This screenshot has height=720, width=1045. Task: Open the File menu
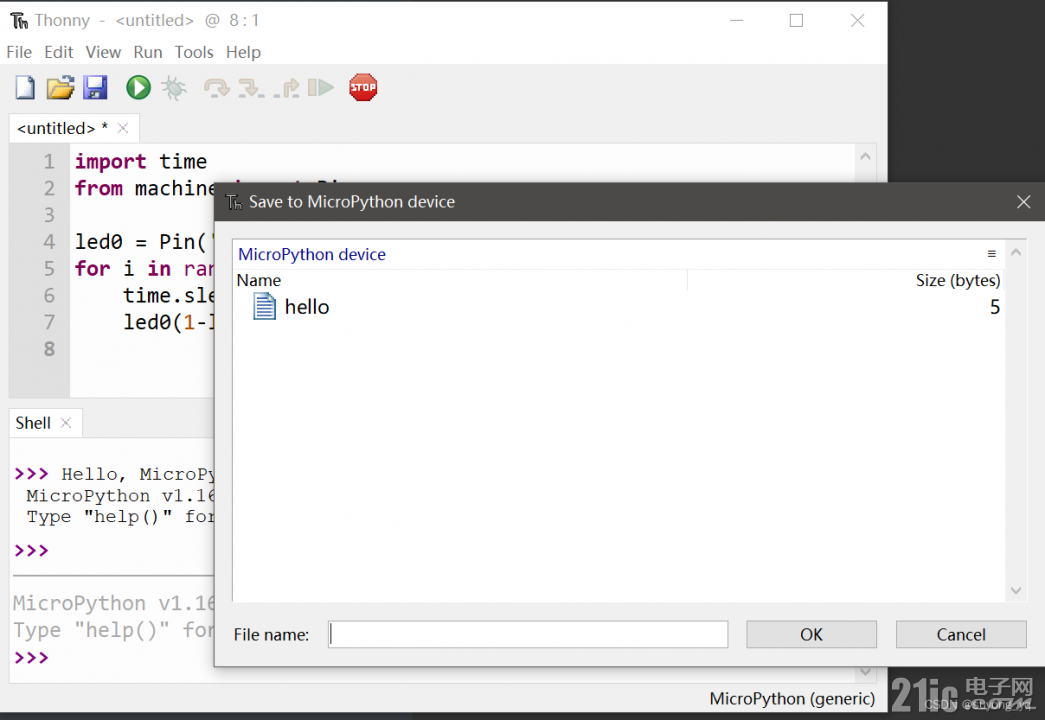(x=19, y=52)
